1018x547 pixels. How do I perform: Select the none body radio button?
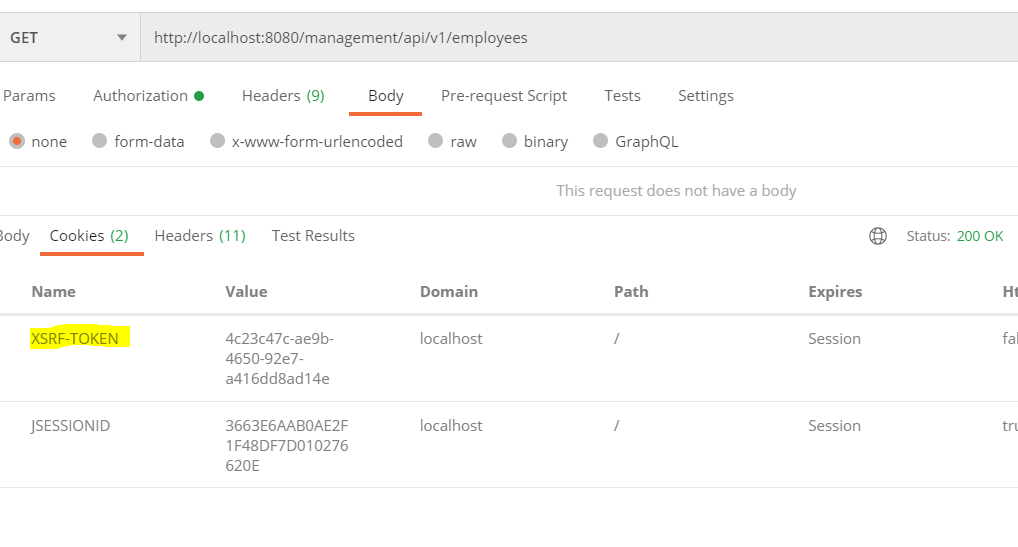pos(17,142)
